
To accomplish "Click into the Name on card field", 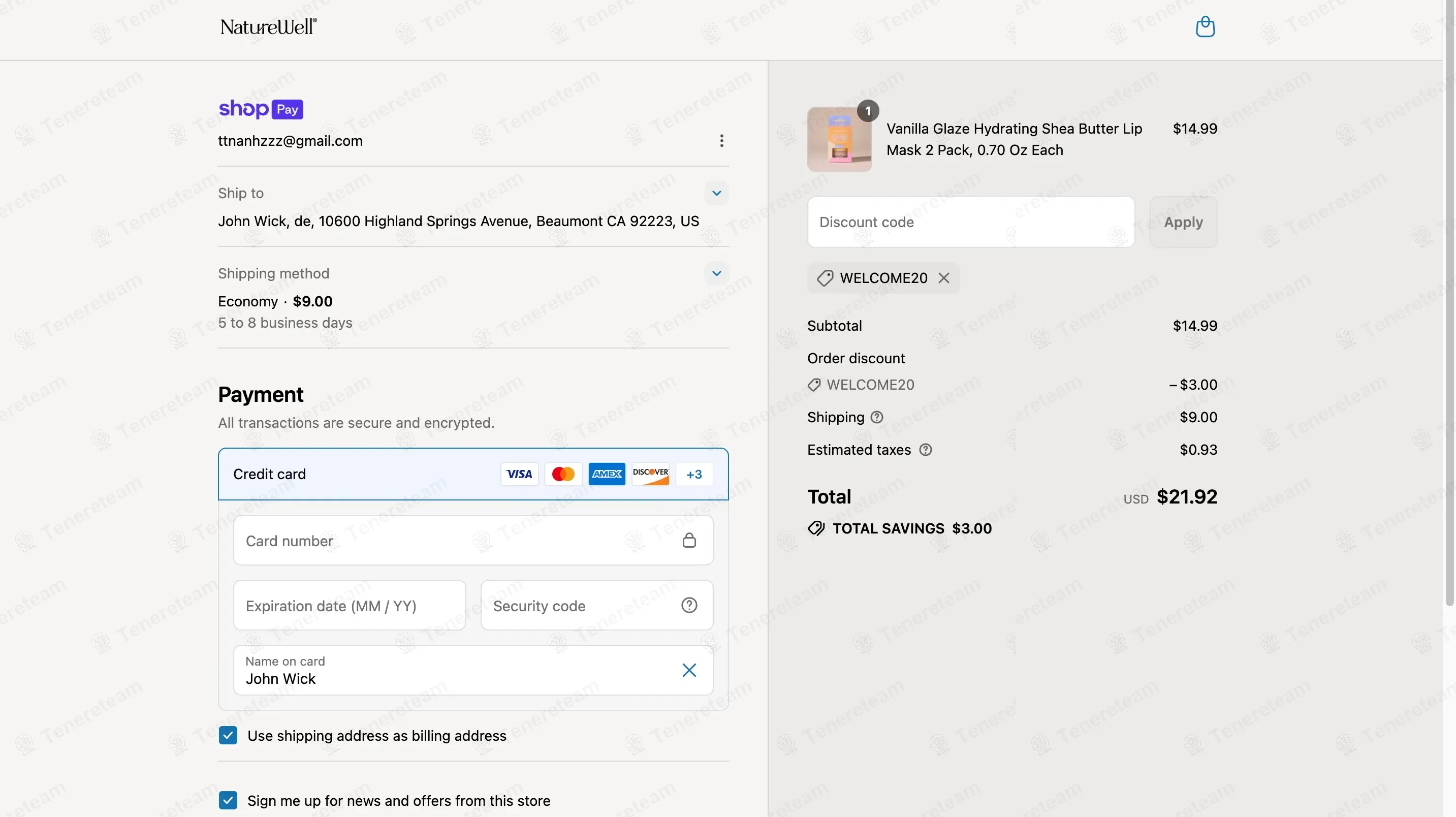I will [473, 670].
